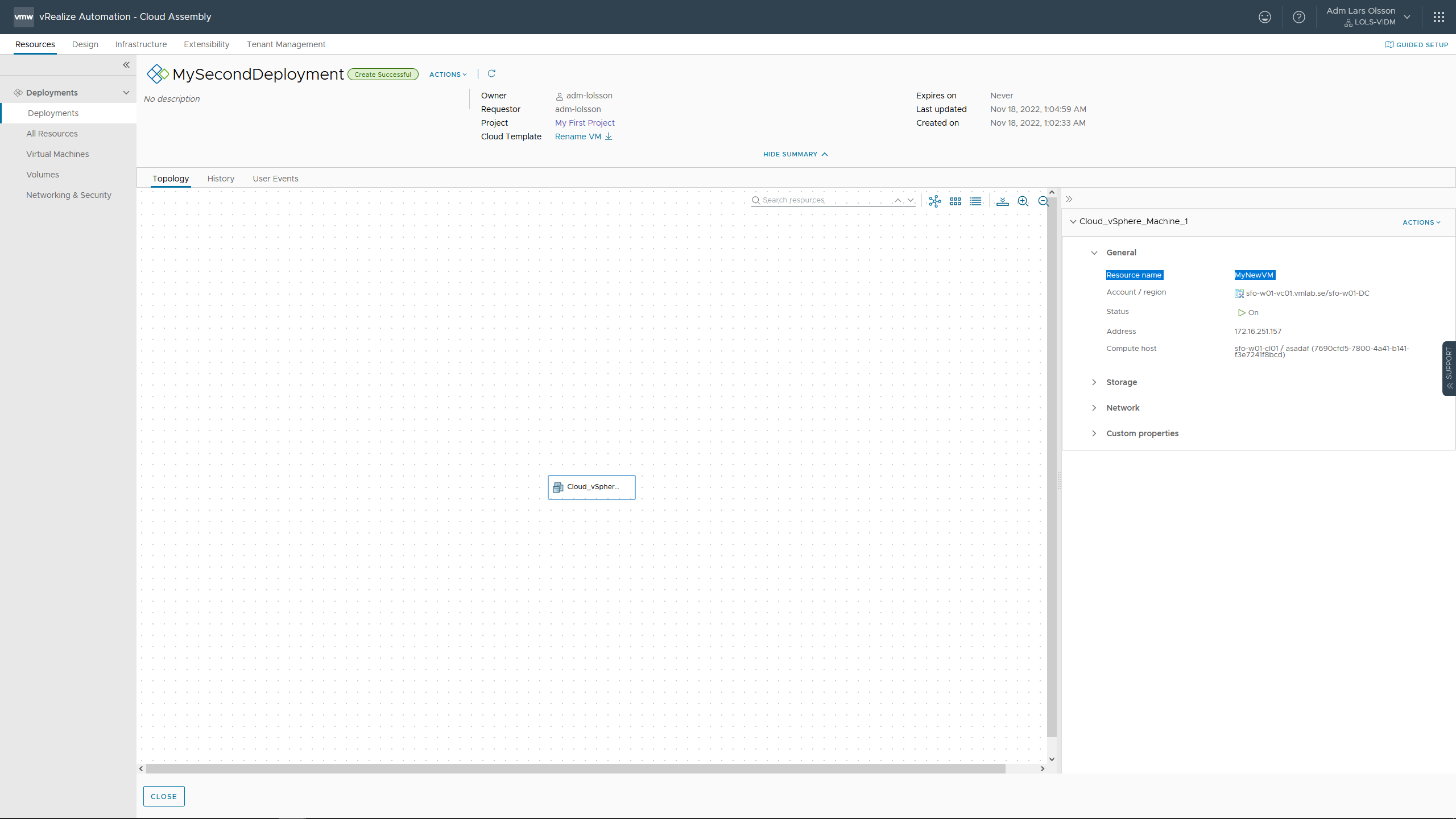Switch to the History tab

click(221, 179)
